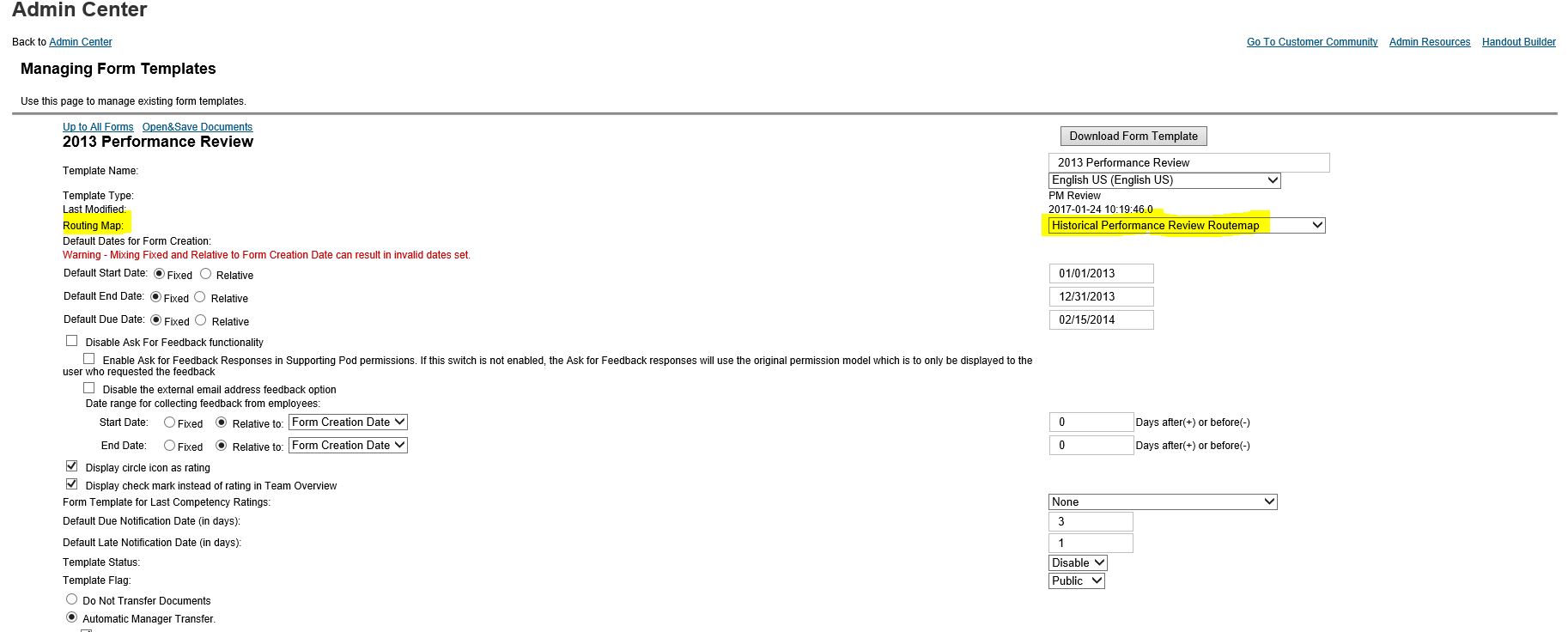Select Automatic Manager Transfer option
Viewport: 1568px width, 632px height.
click(x=72, y=617)
